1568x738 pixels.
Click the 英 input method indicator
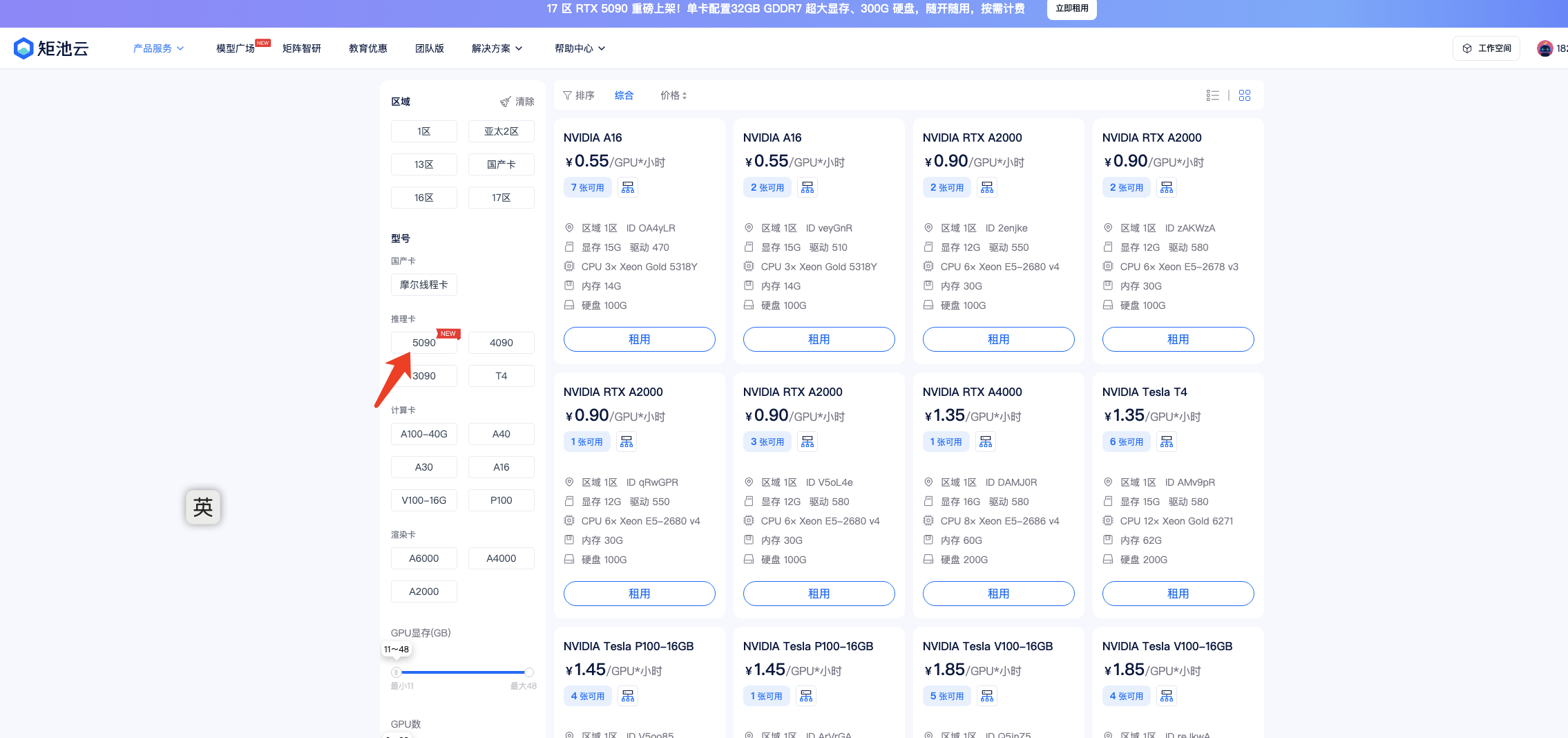[203, 507]
